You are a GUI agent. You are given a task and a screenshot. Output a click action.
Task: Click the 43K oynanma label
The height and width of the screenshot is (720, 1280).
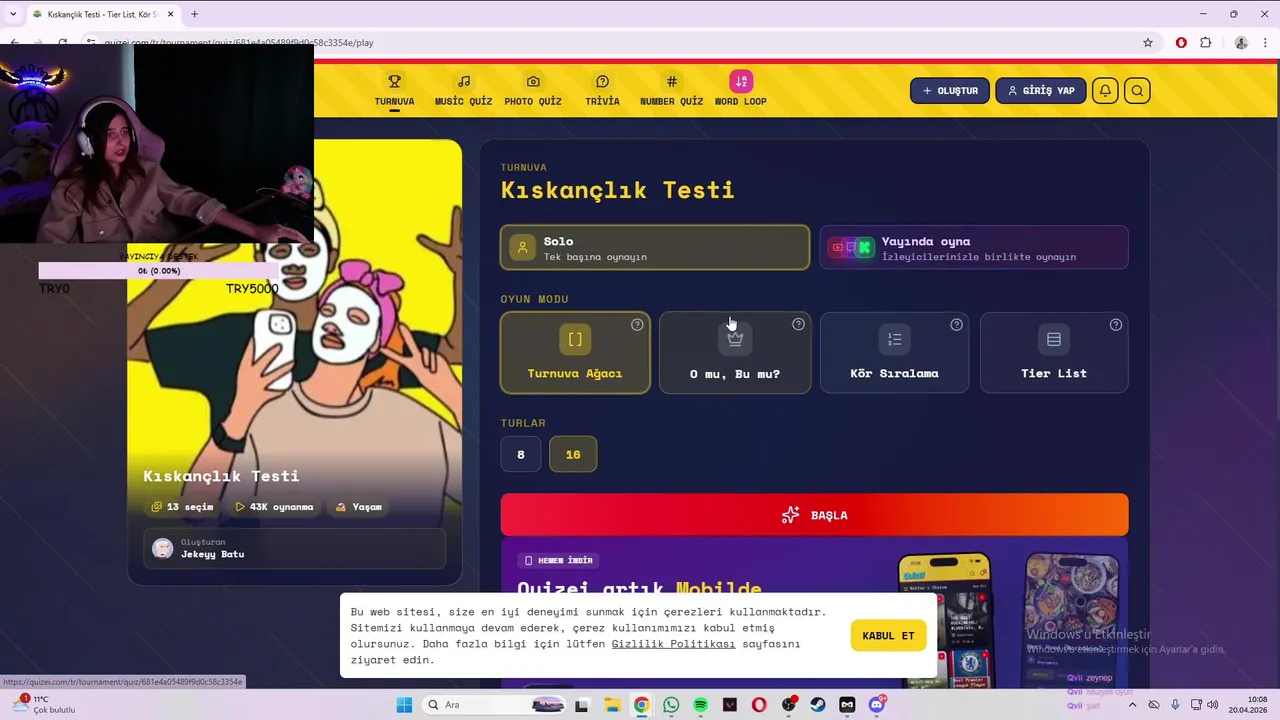[x=274, y=507]
